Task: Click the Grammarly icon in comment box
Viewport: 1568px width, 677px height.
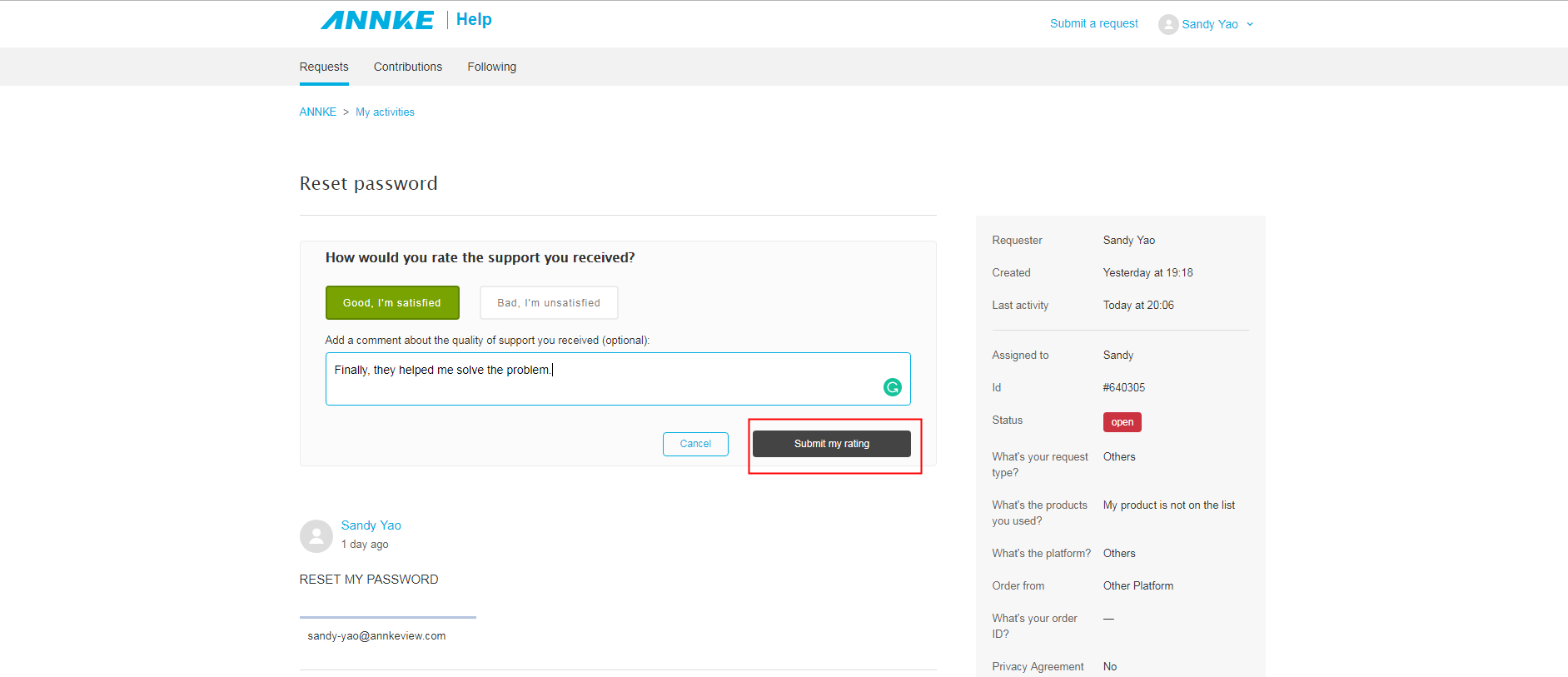Action: click(892, 387)
